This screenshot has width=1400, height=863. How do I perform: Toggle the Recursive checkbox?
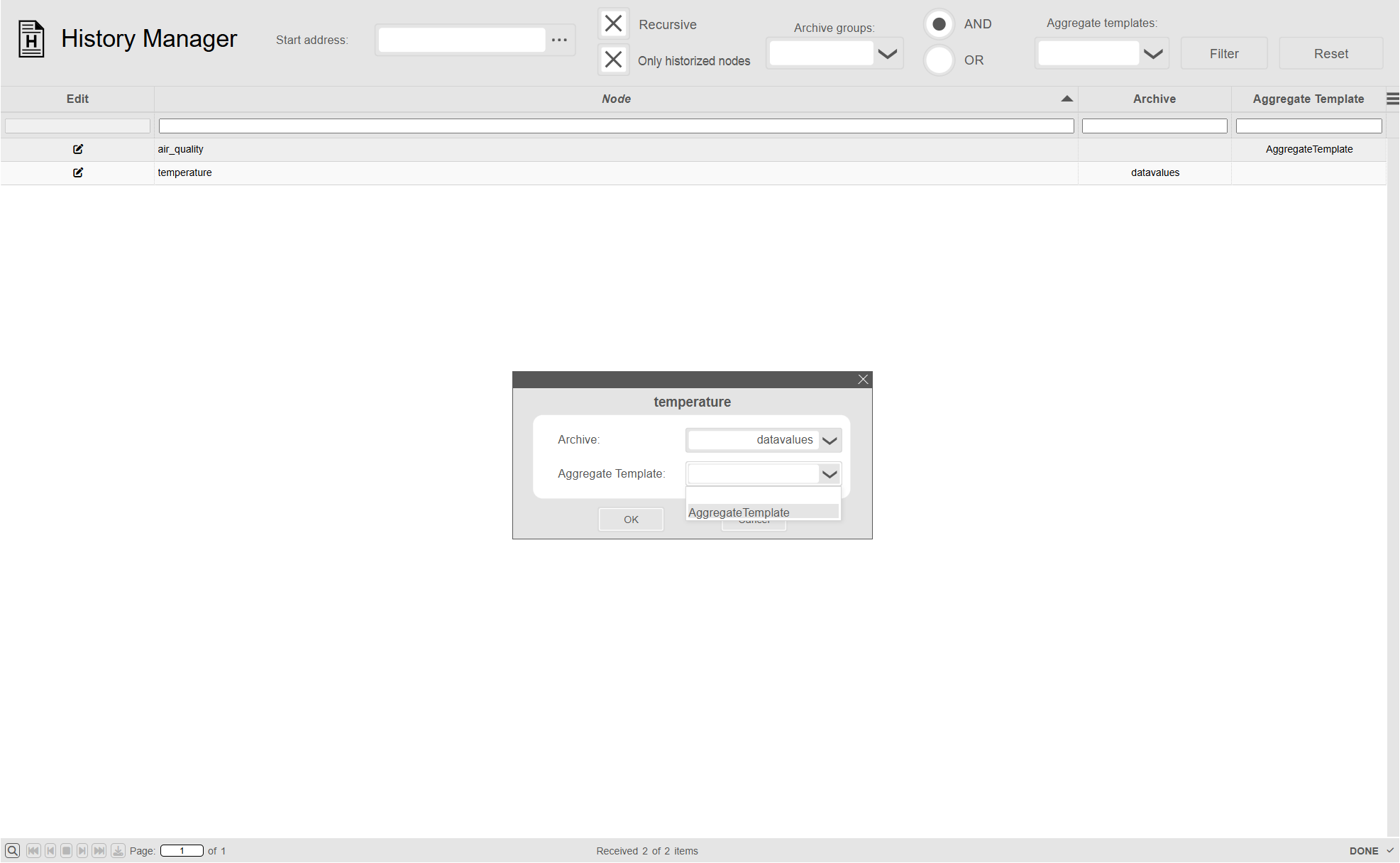click(613, 23)
